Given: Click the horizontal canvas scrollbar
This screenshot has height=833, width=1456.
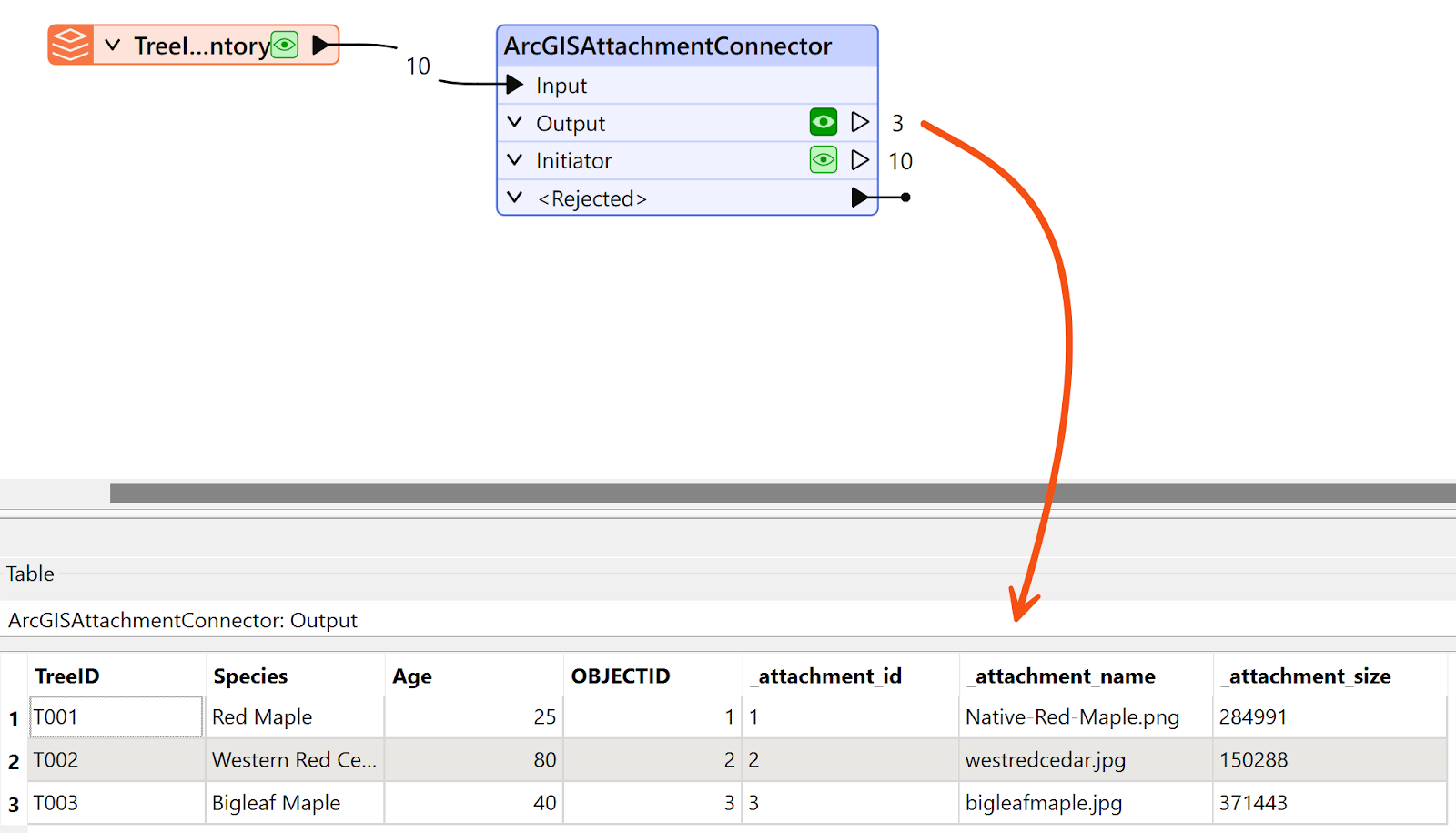Looking at the screenshot, I should click(x=783, y=493).
